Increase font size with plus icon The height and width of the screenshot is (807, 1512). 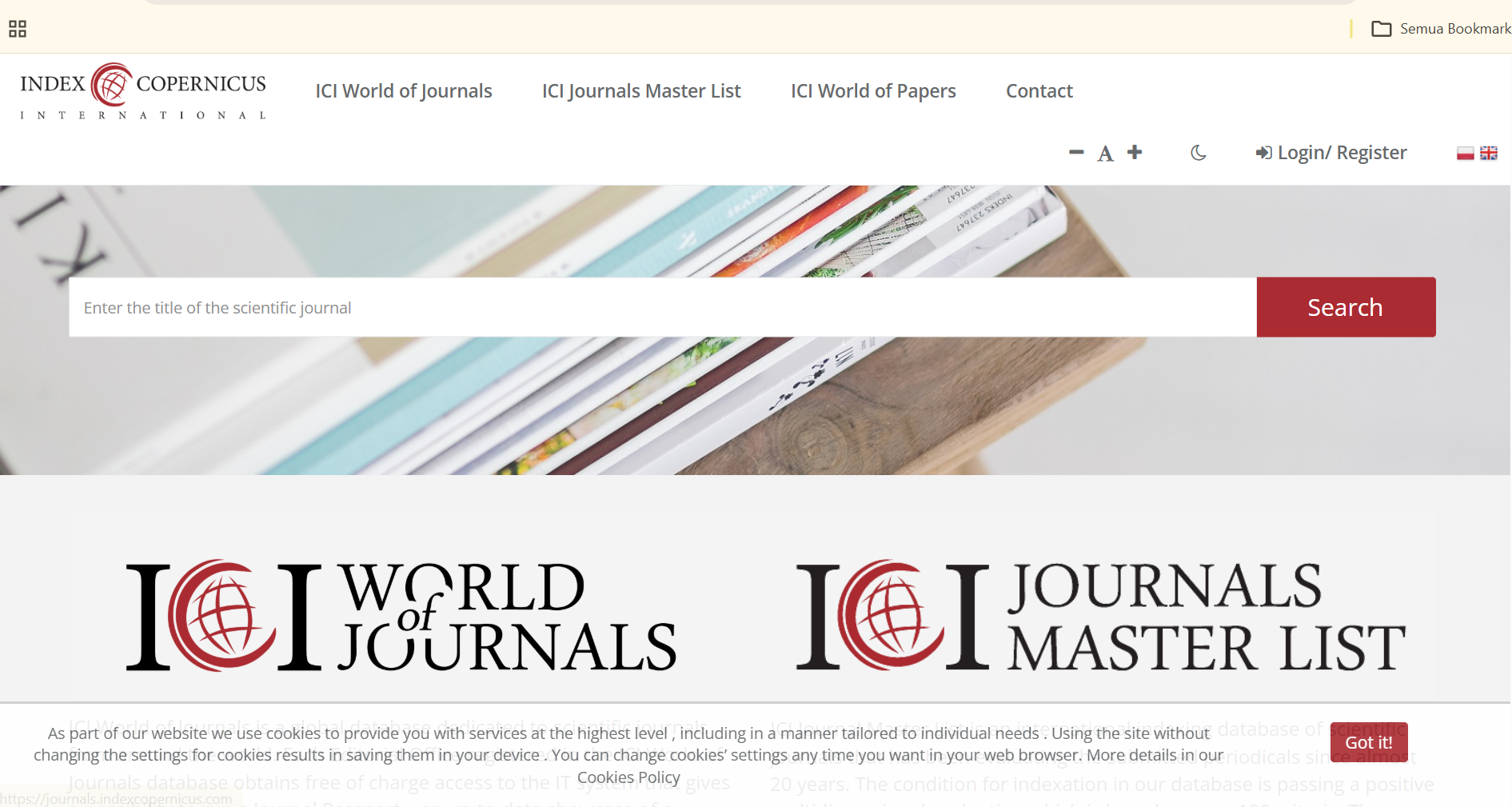[1135, 152]
